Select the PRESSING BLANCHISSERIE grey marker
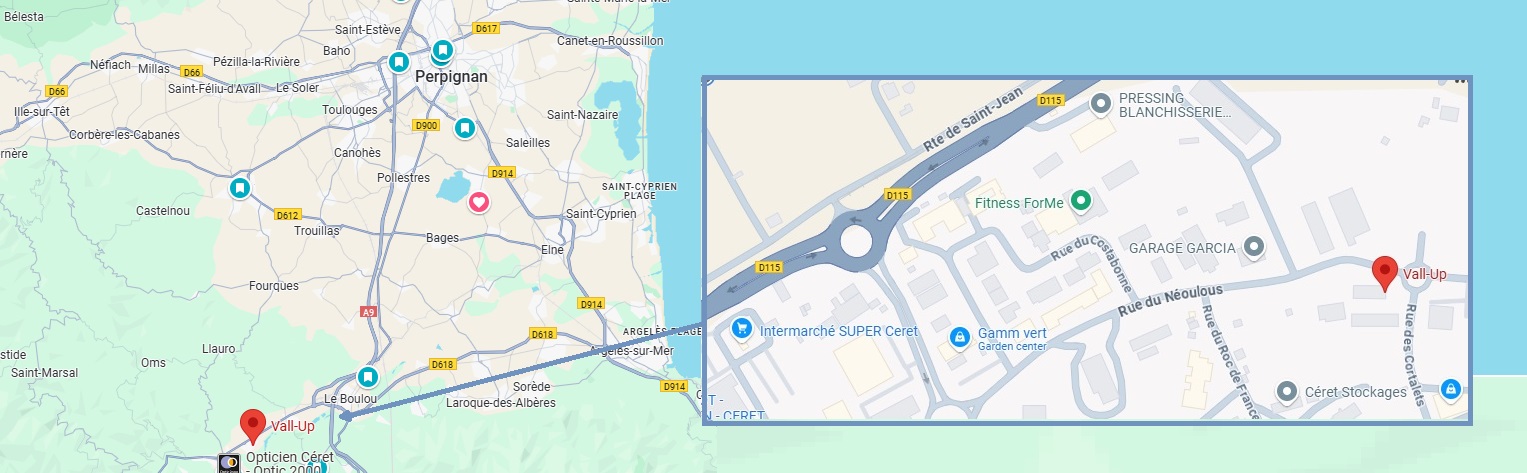Image resolution: width=1527 pixels, height=473 pixels. pos(1101,103)
